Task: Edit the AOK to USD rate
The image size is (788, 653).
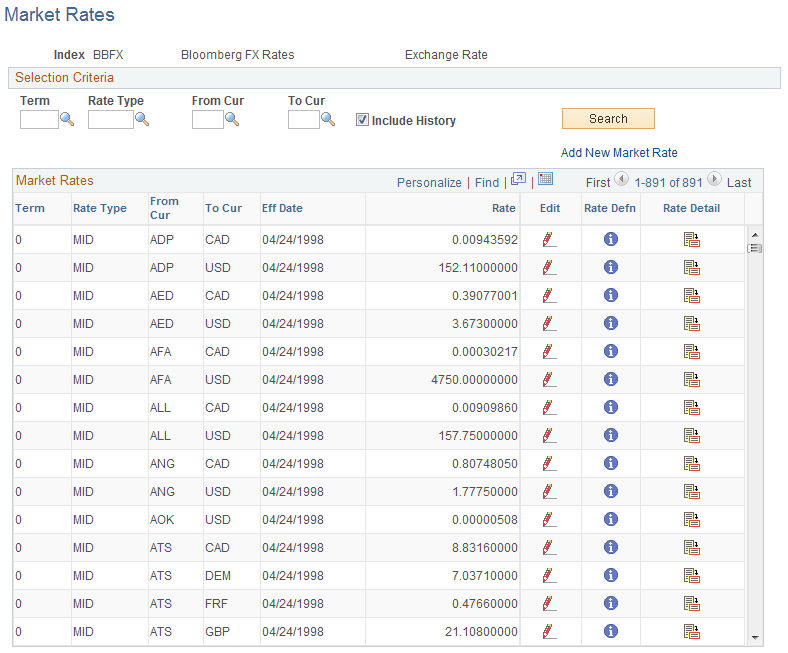Action: click(549, 519)
